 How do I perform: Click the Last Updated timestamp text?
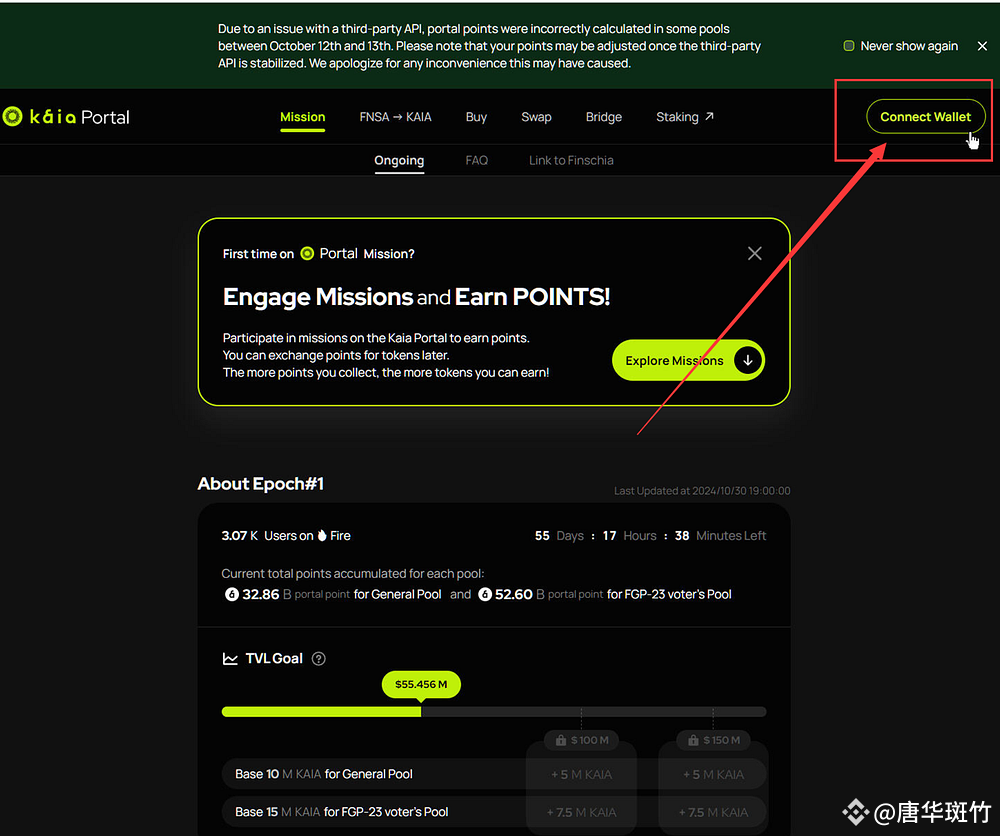tap(702, 491)
